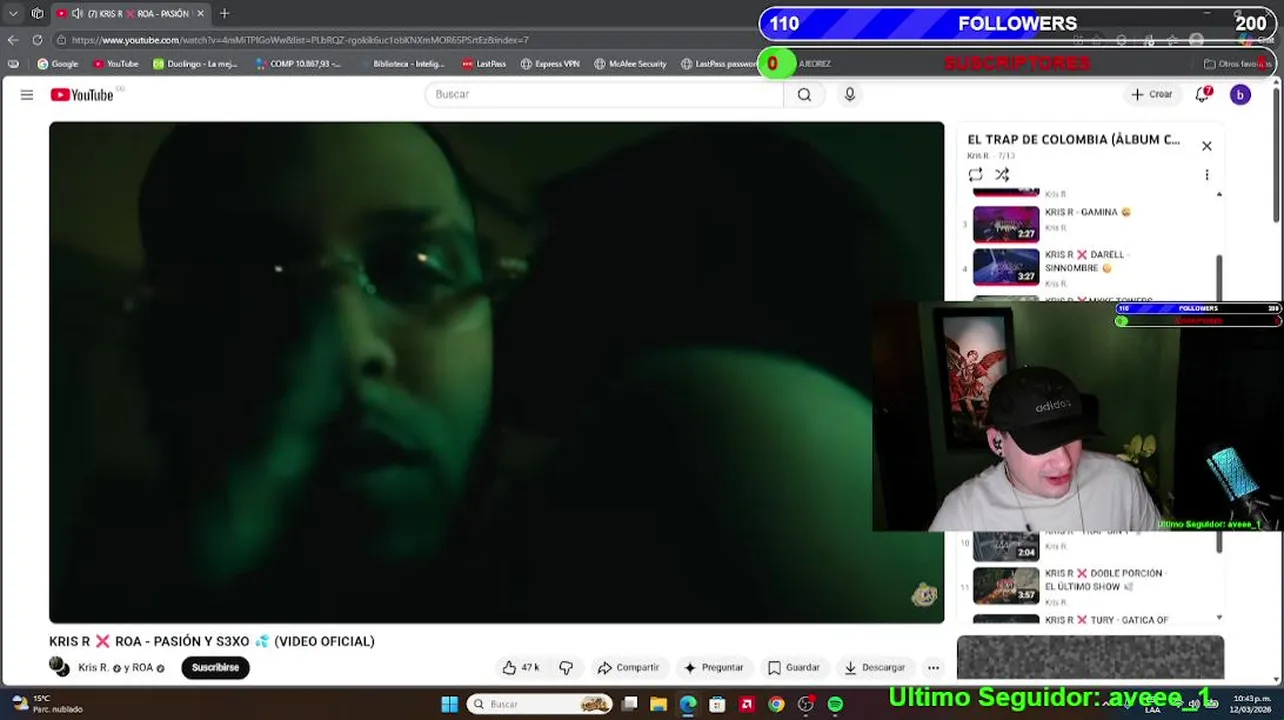Open Task View on the taskbar

click(630, 704)
